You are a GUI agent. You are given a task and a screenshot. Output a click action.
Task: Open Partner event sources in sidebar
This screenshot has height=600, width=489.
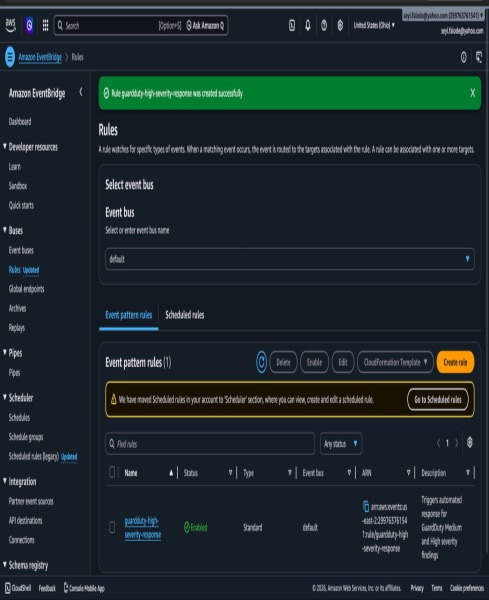tap(31, 501)
